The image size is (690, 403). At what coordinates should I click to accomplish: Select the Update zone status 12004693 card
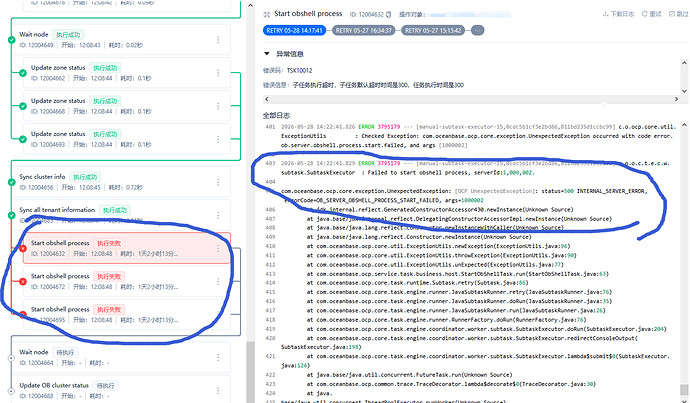[126, 139]
